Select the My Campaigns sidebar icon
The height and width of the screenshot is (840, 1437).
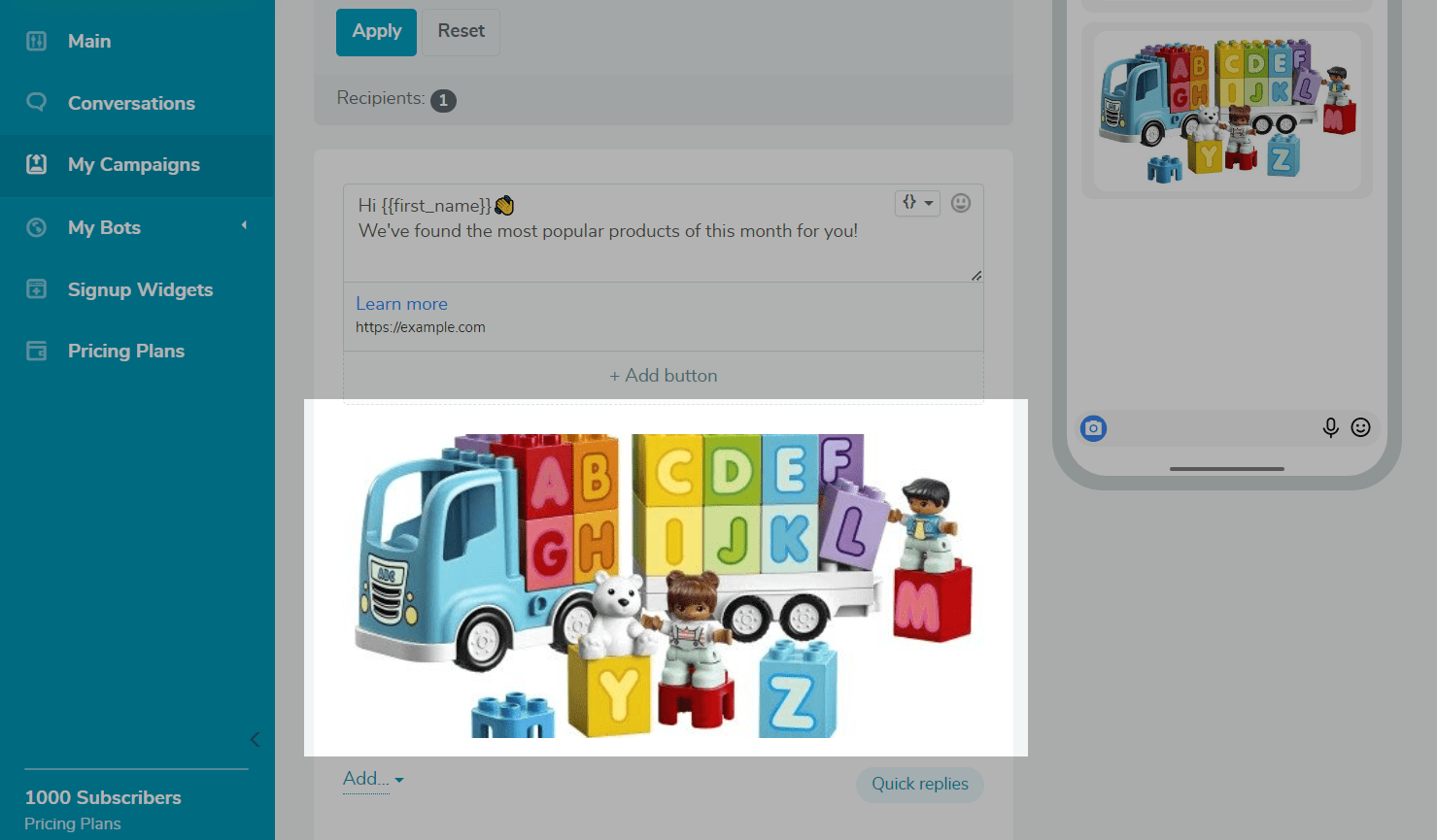(x=36, y=164)
